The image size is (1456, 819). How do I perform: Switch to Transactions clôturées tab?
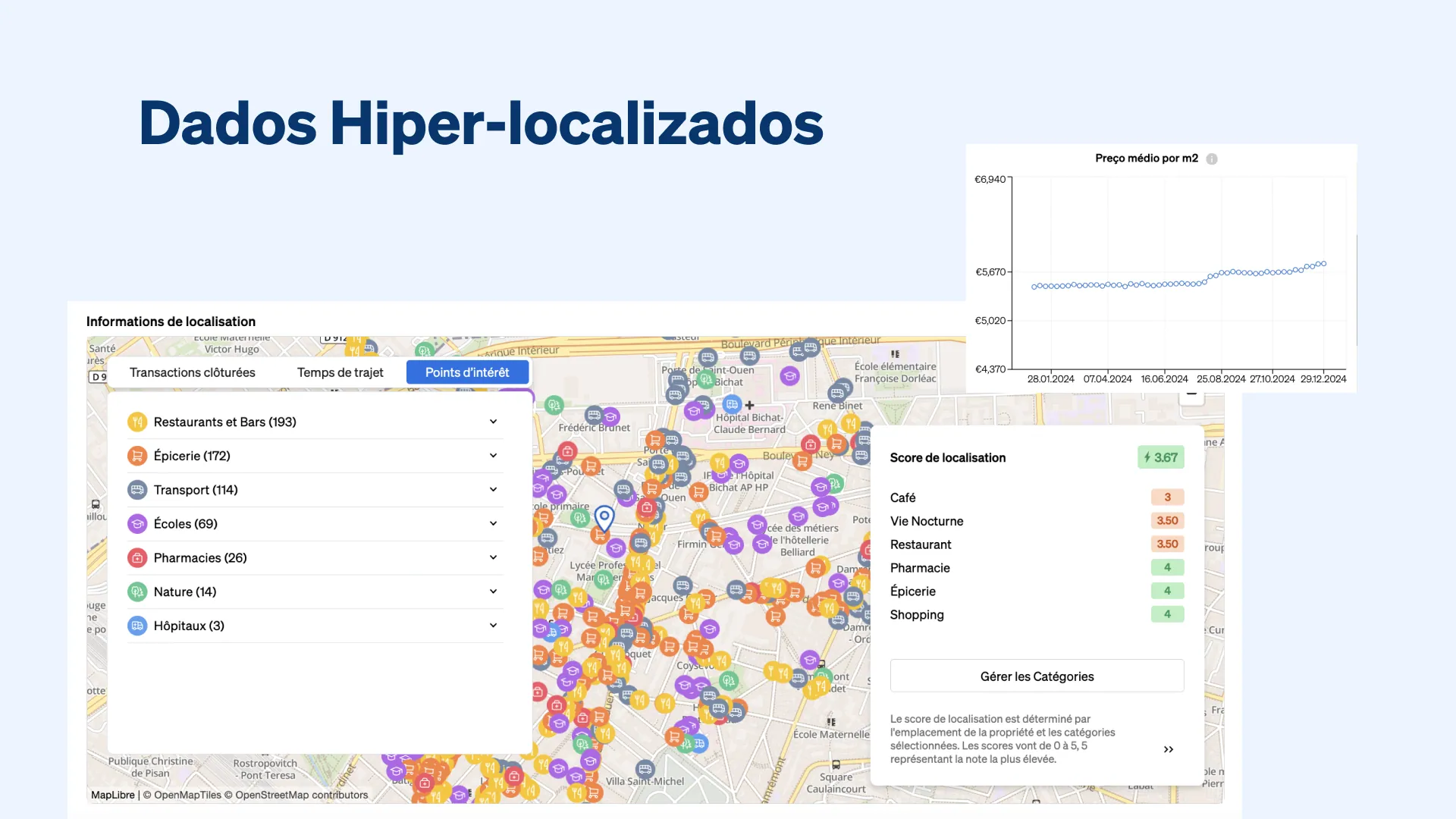coord(192,372)
